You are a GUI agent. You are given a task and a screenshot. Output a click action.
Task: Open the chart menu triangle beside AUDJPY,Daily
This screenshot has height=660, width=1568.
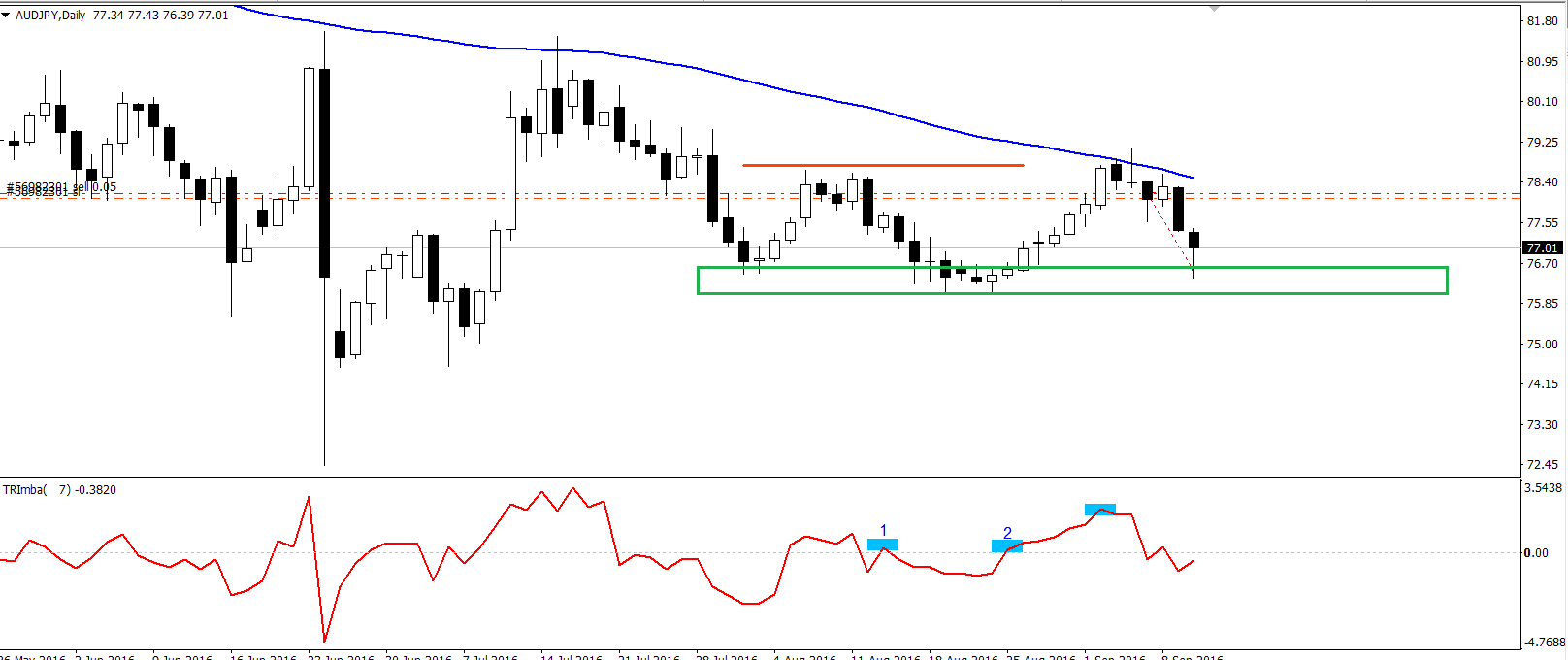[x=6, y=16]
